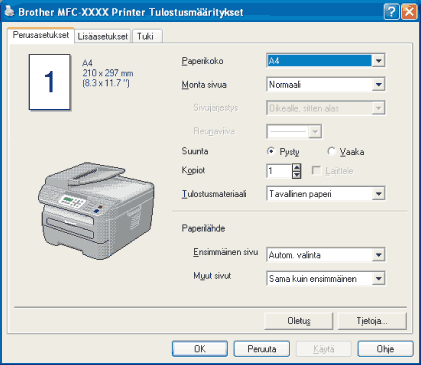Click inside the Kopiot number field
The image size is (421, 365).
pyautogui.click(x=279, y=171)
